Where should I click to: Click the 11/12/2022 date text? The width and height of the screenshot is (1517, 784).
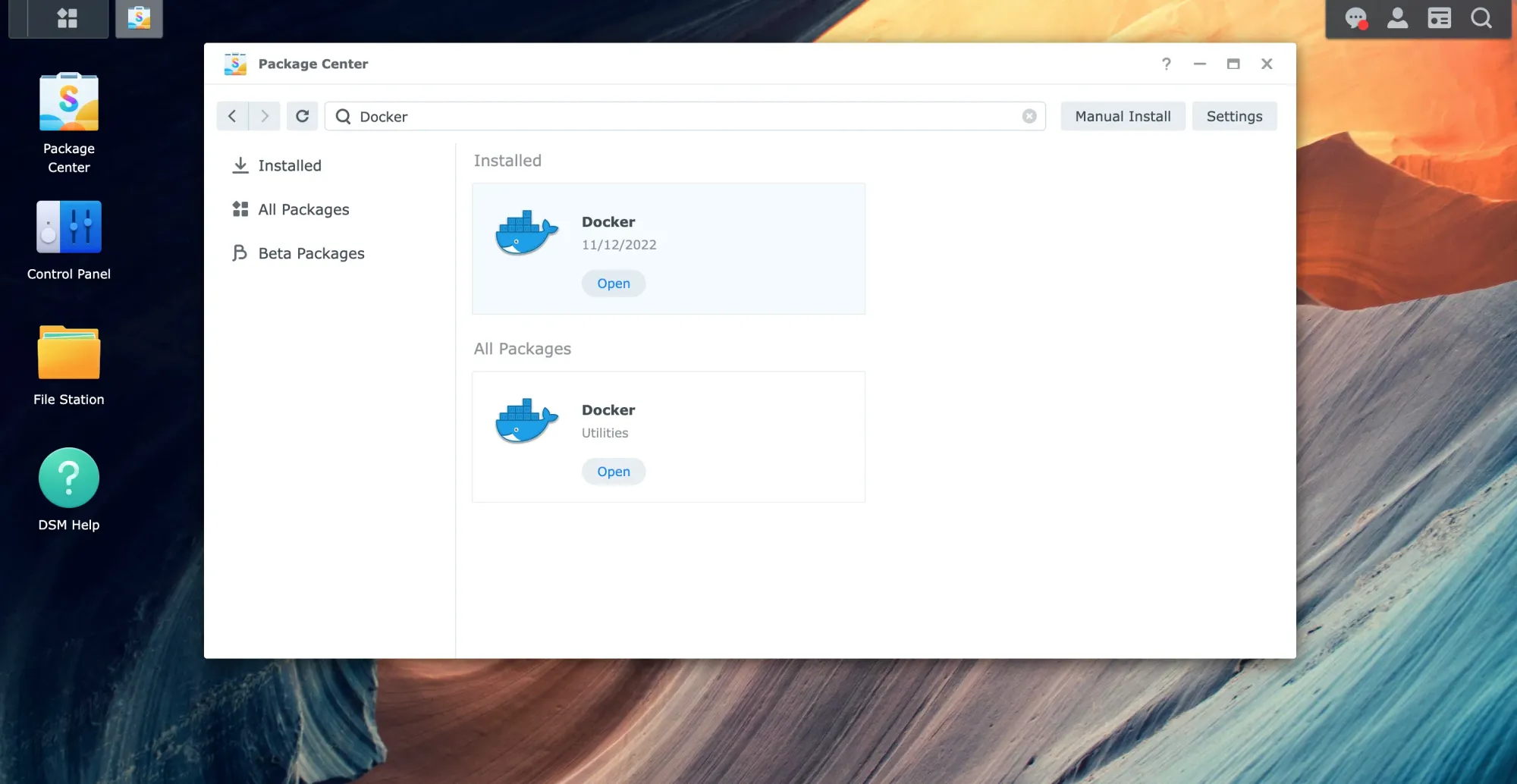619,245
